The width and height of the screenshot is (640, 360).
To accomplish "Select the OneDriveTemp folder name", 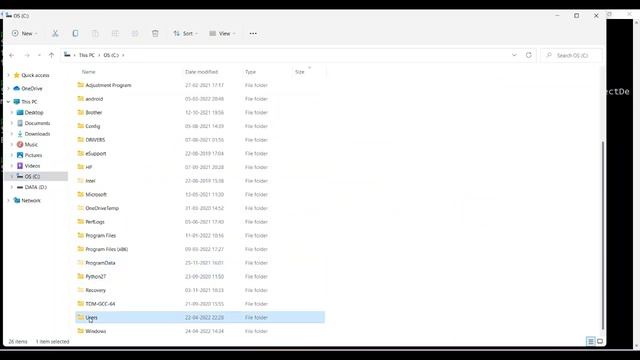I will [102, 208].
